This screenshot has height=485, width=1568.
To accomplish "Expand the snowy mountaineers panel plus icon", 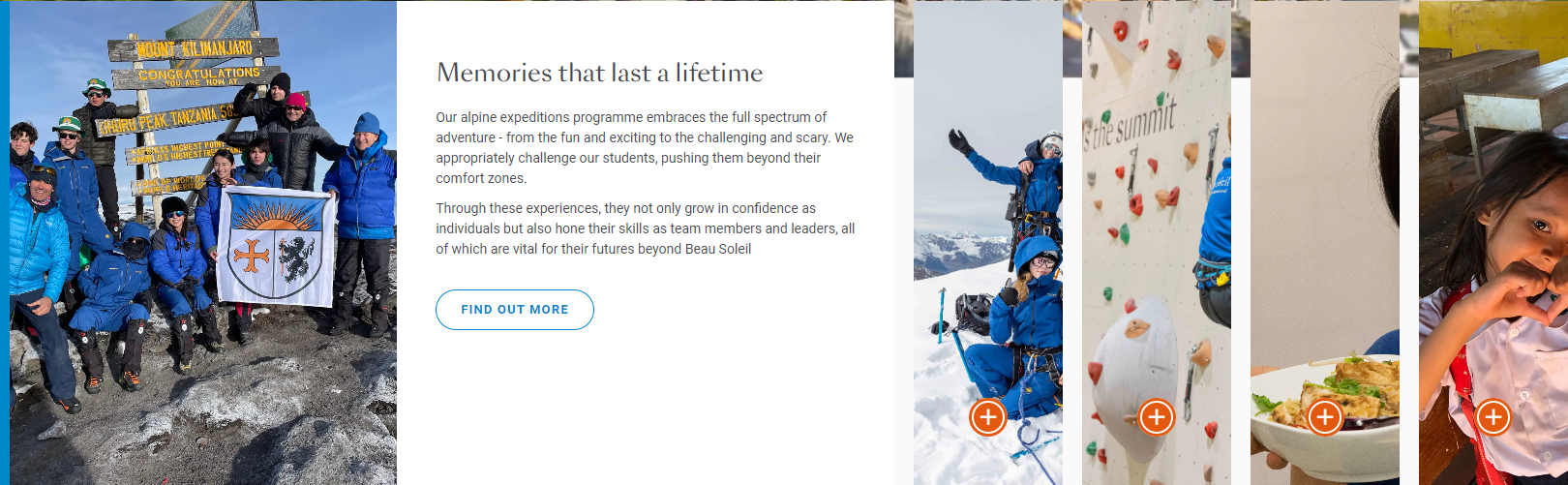I will 987,417.
